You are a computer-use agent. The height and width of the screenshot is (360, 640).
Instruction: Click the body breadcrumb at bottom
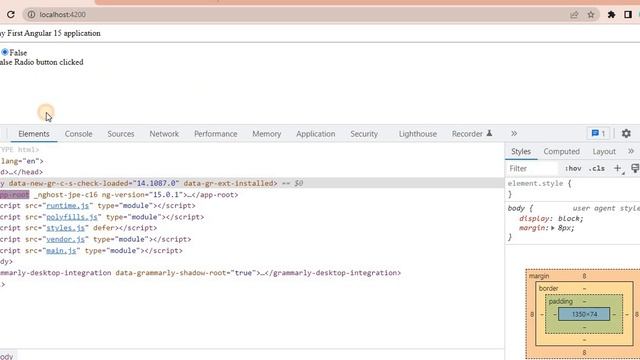pos(7,356)
